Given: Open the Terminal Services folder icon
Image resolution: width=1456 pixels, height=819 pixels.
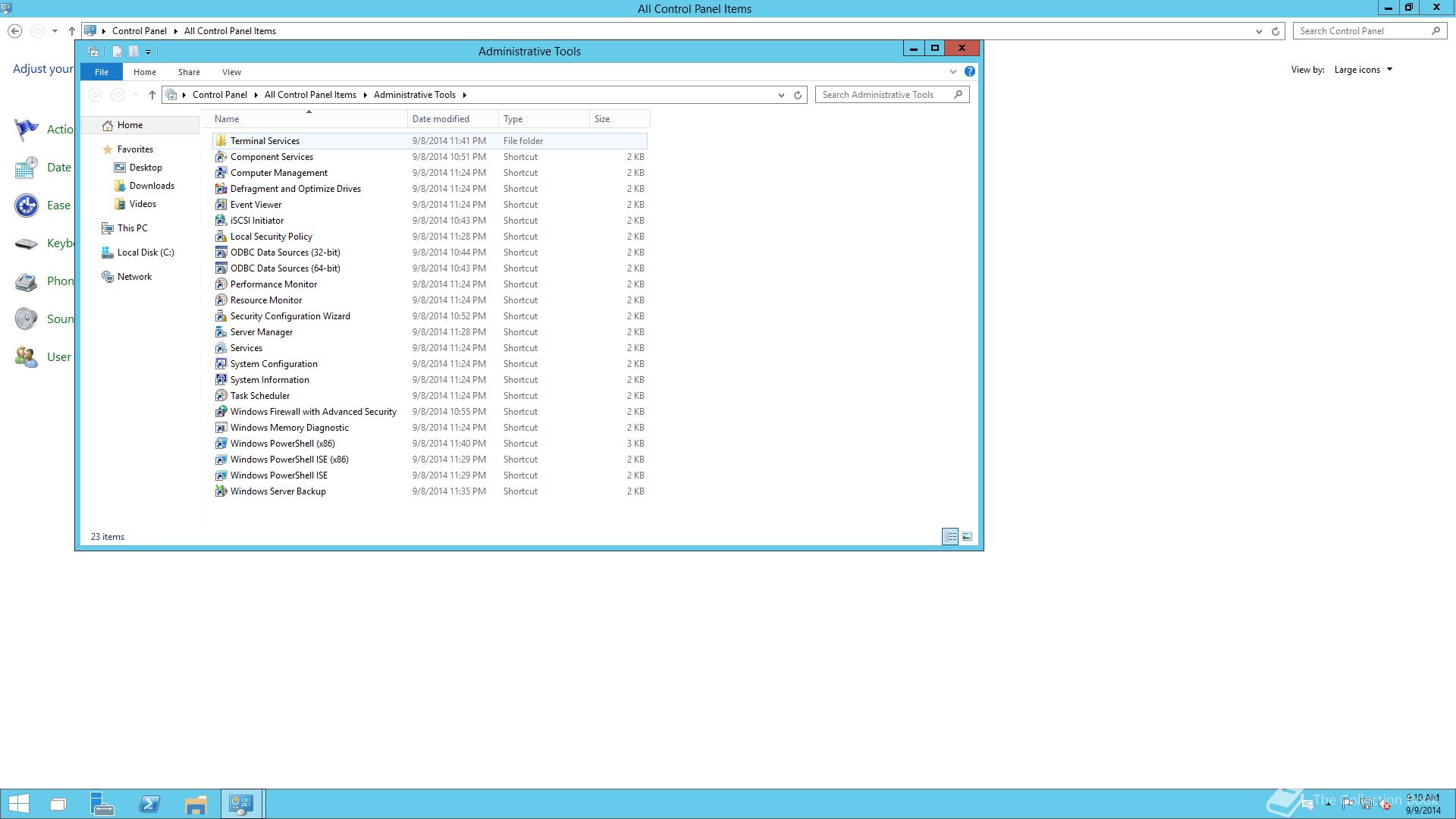Looking at the screenshot, I should point(221,141).
